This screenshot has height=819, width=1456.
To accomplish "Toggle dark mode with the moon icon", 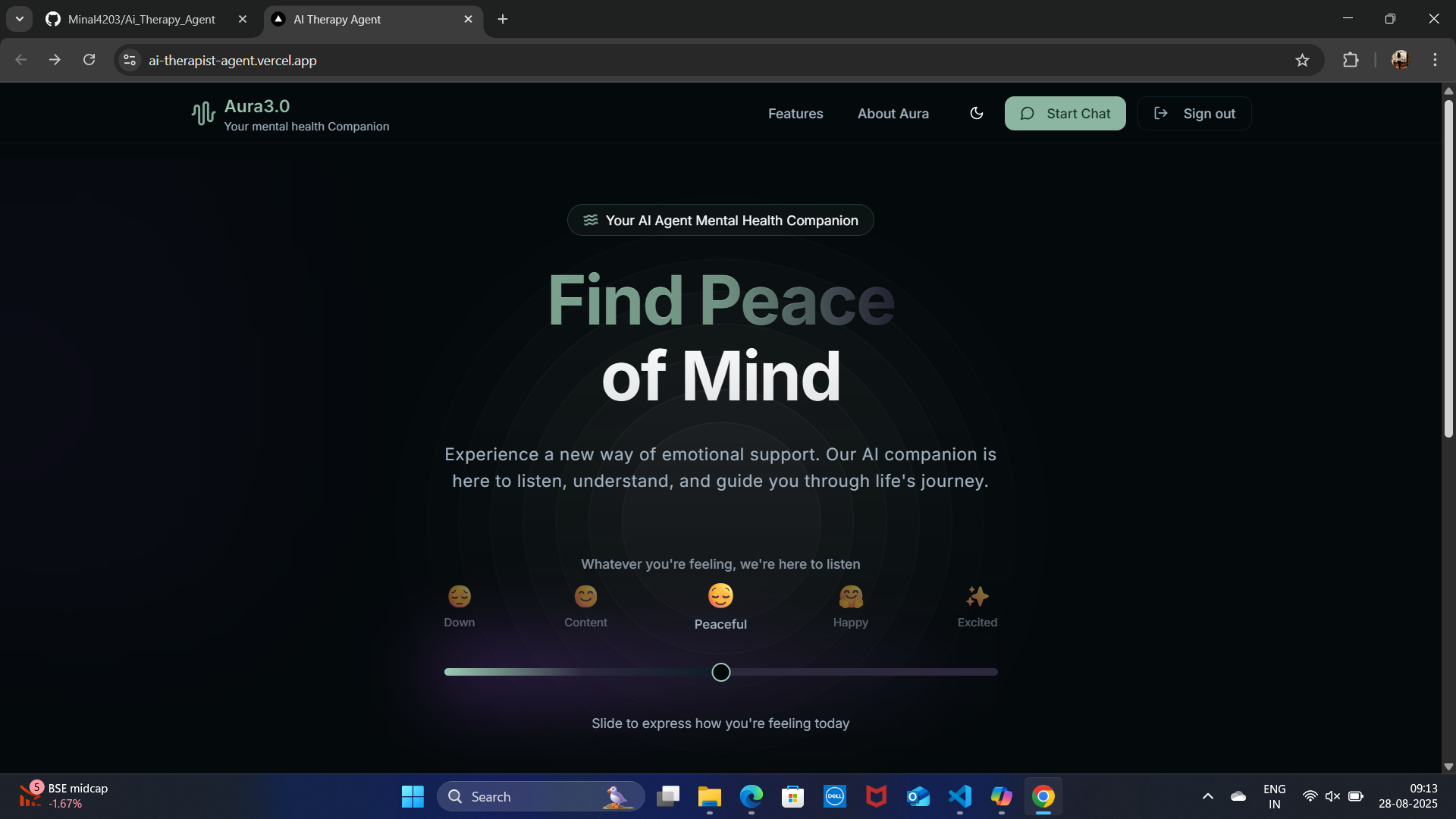I will coord(976,113).
